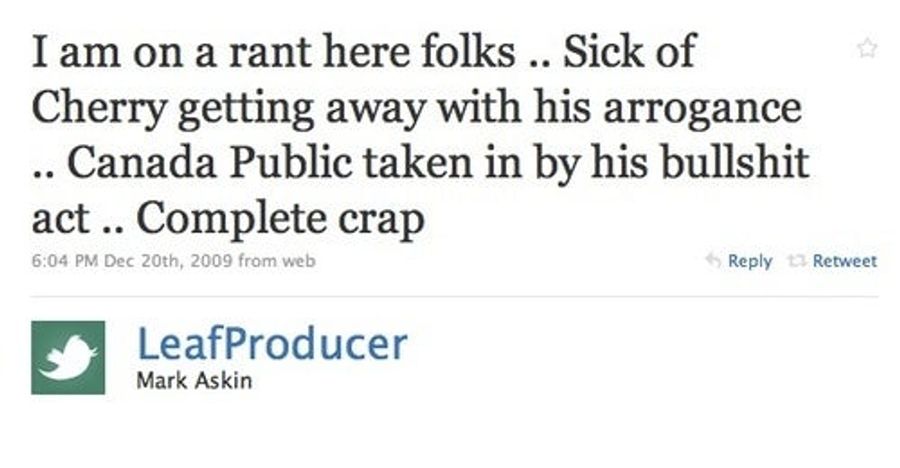
Task: Click the white bird in the avatar
Action: click(x=71, y=358)
